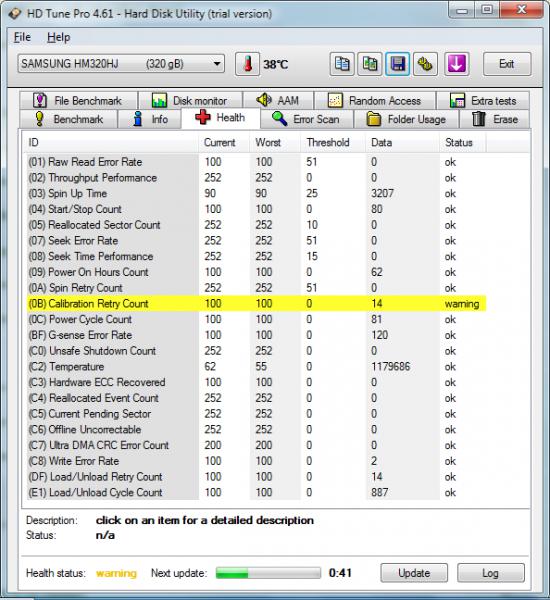Viewport: 550px width, 600px height.
Task: Click the Health status warning text
Action: (x=116, y=573)
